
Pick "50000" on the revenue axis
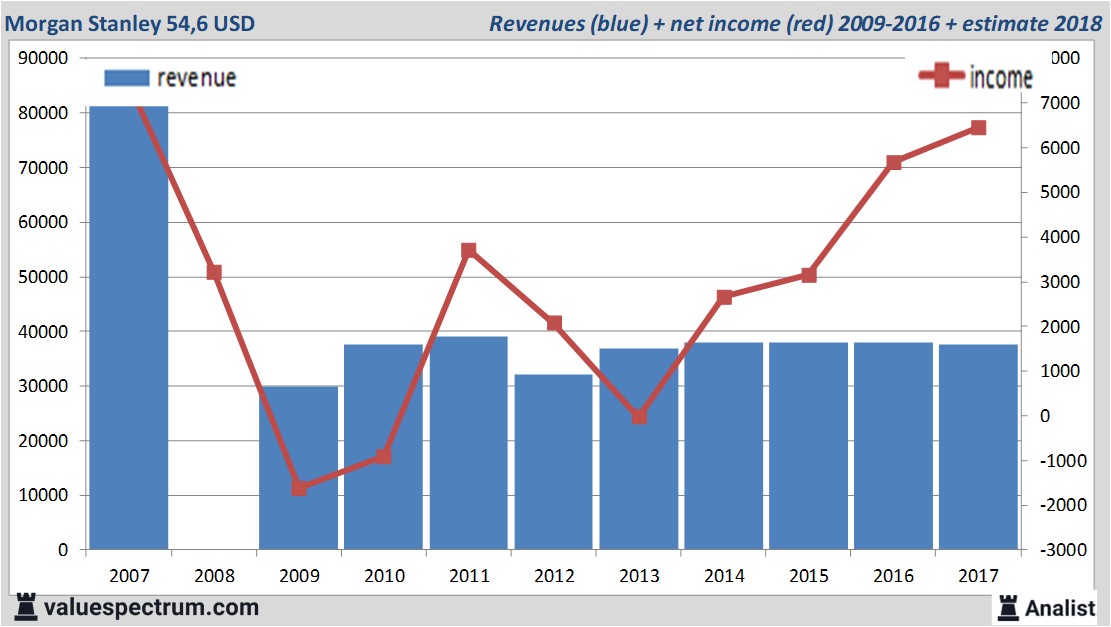tap(43, 277)
